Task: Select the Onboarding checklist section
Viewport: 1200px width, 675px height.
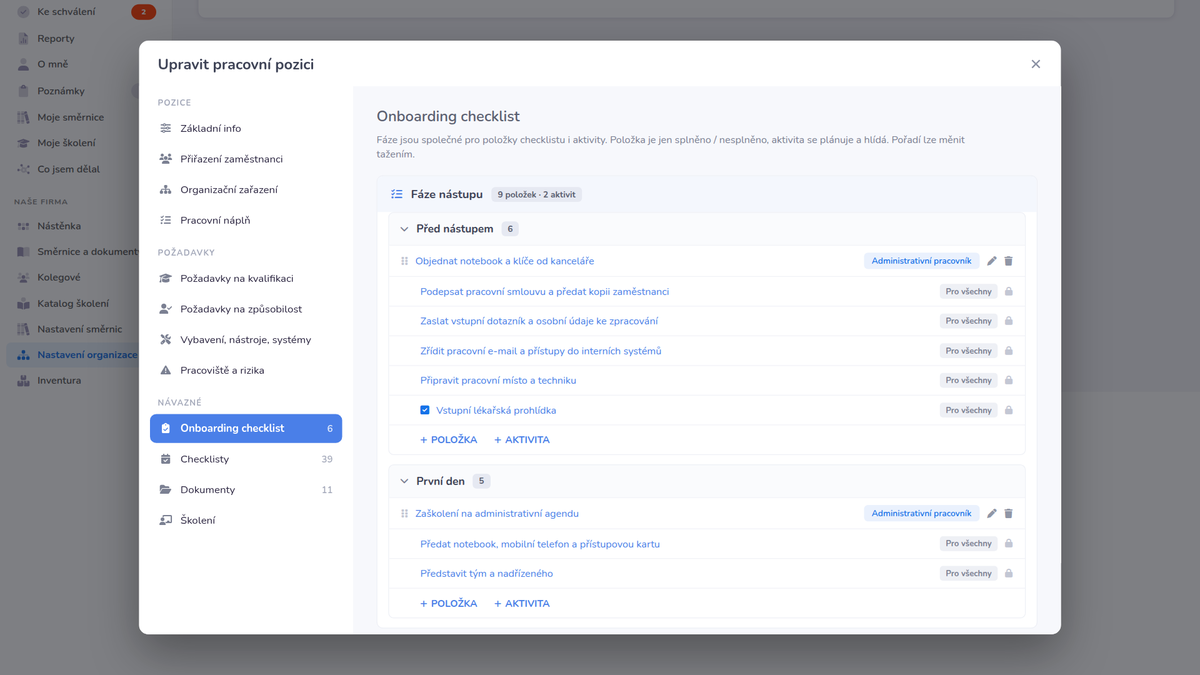Action: pos(246,428)
